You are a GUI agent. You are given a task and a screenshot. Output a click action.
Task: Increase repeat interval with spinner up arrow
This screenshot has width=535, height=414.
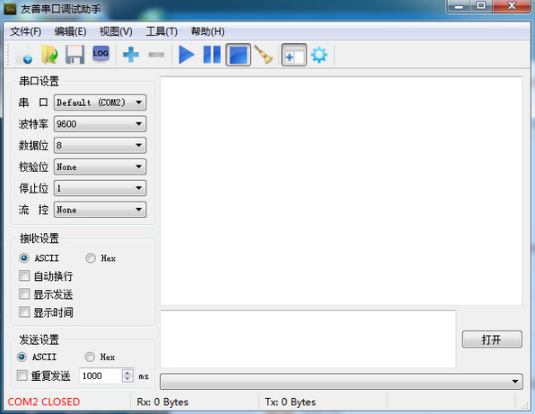click(128, 373)
